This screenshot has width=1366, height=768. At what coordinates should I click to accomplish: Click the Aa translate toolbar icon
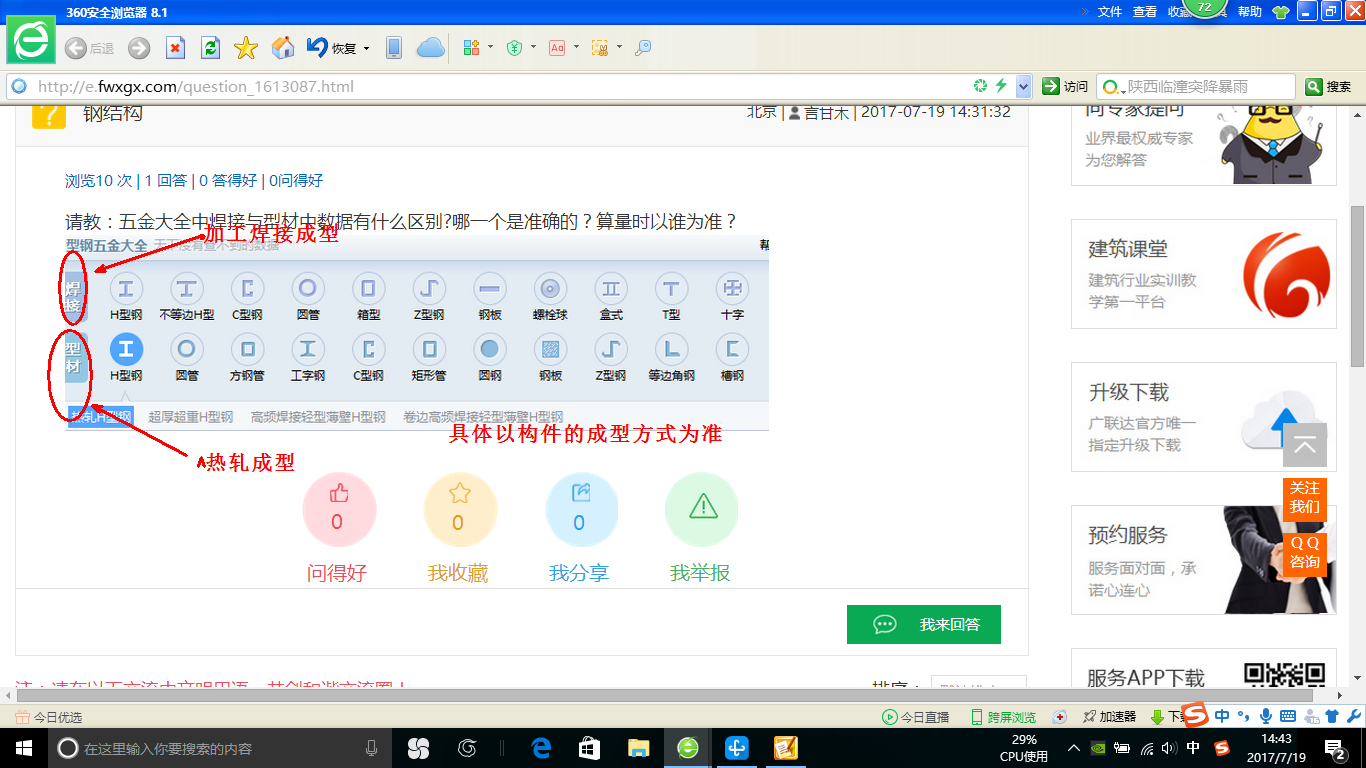coord(557,47)
